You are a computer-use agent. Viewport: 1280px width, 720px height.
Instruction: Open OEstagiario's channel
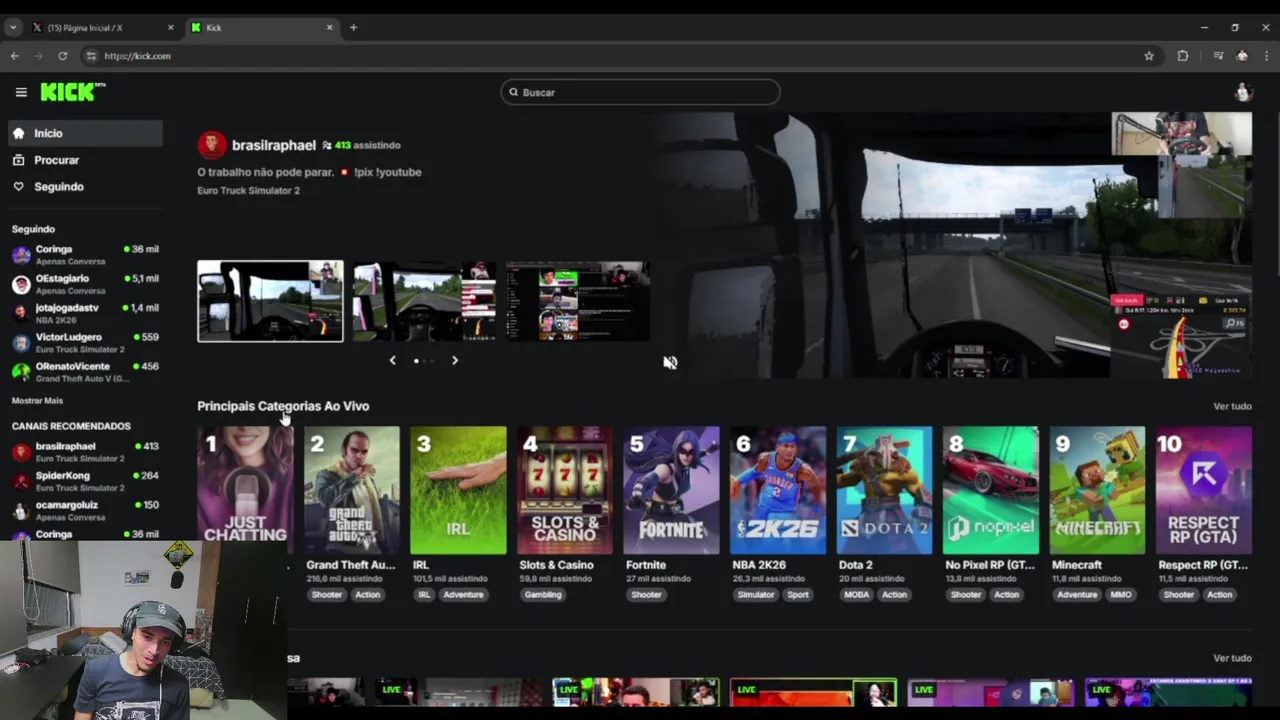pos(85,284)
